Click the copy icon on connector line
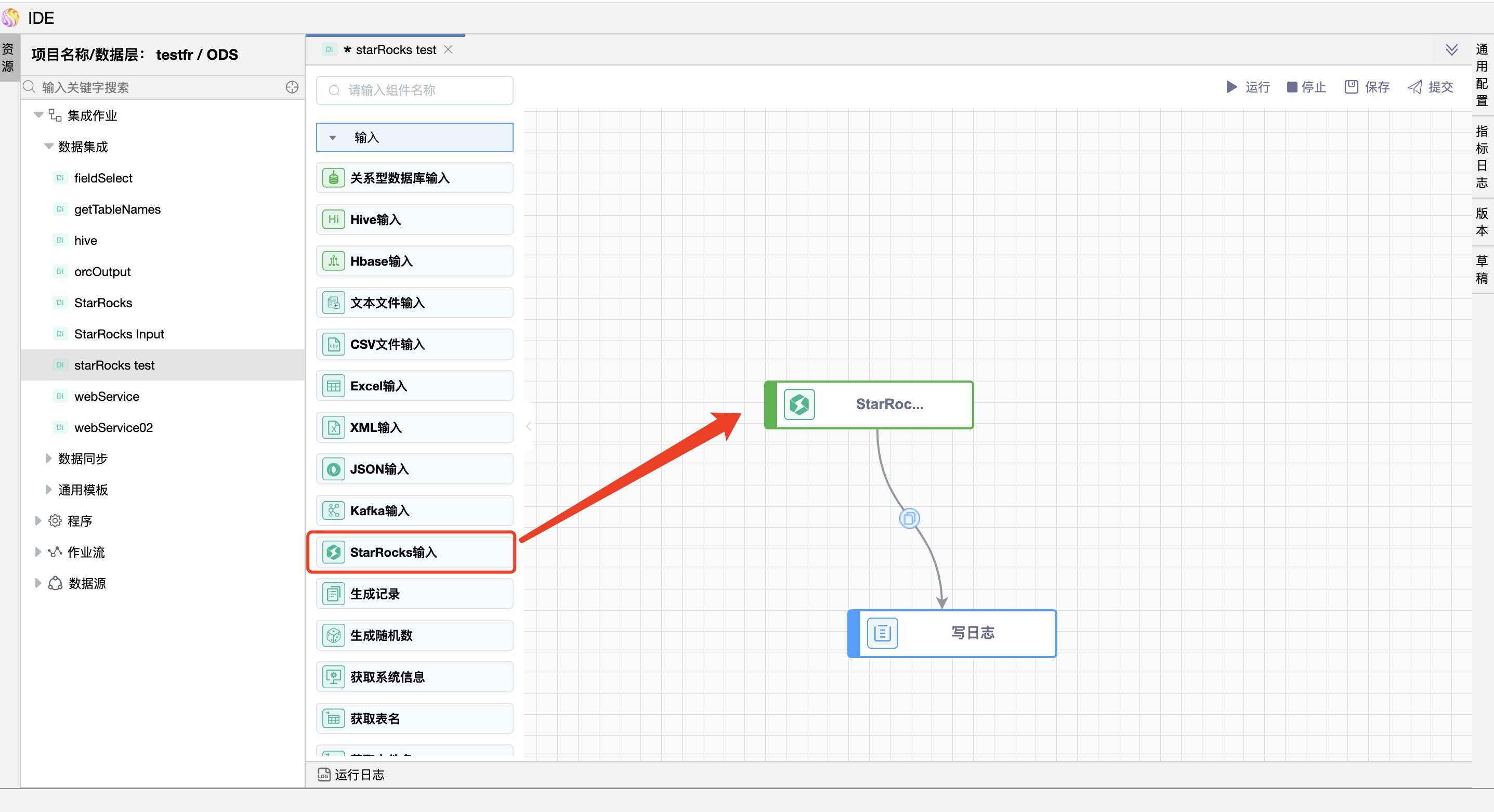The width and height of the screenshot is (1494, 812). (x=909, y=518)
